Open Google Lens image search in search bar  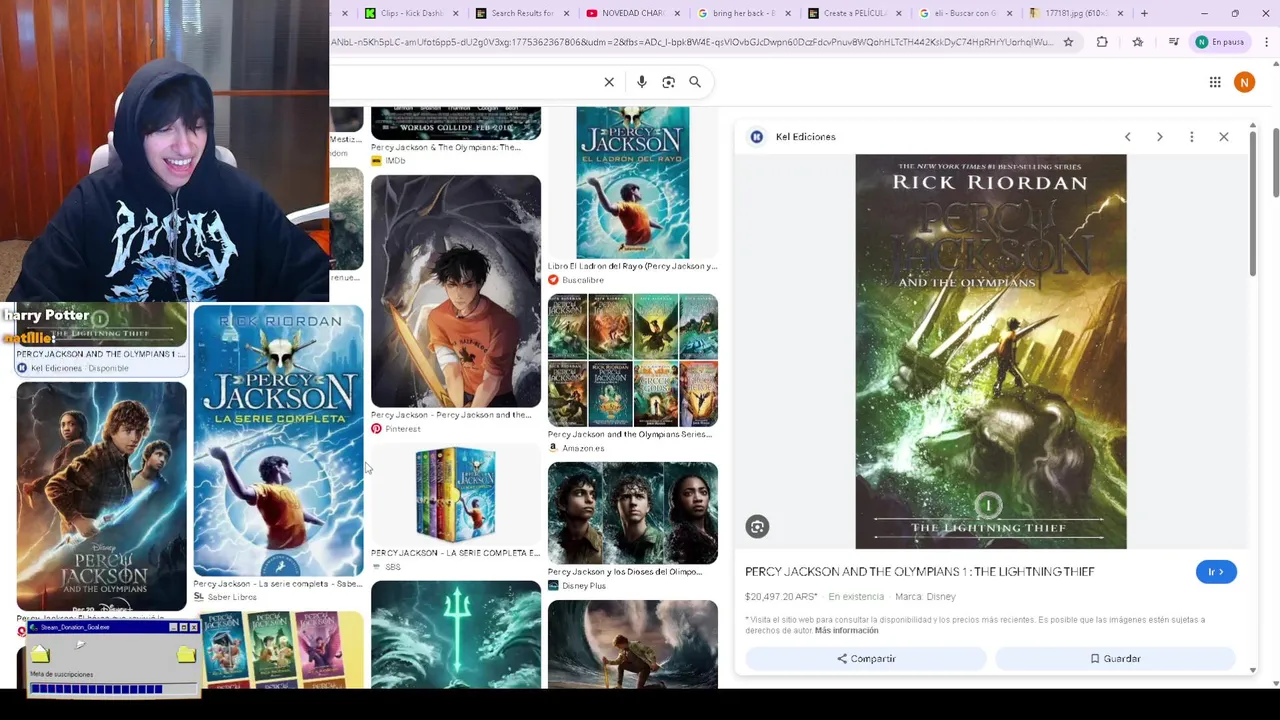[x=668, y=82]
